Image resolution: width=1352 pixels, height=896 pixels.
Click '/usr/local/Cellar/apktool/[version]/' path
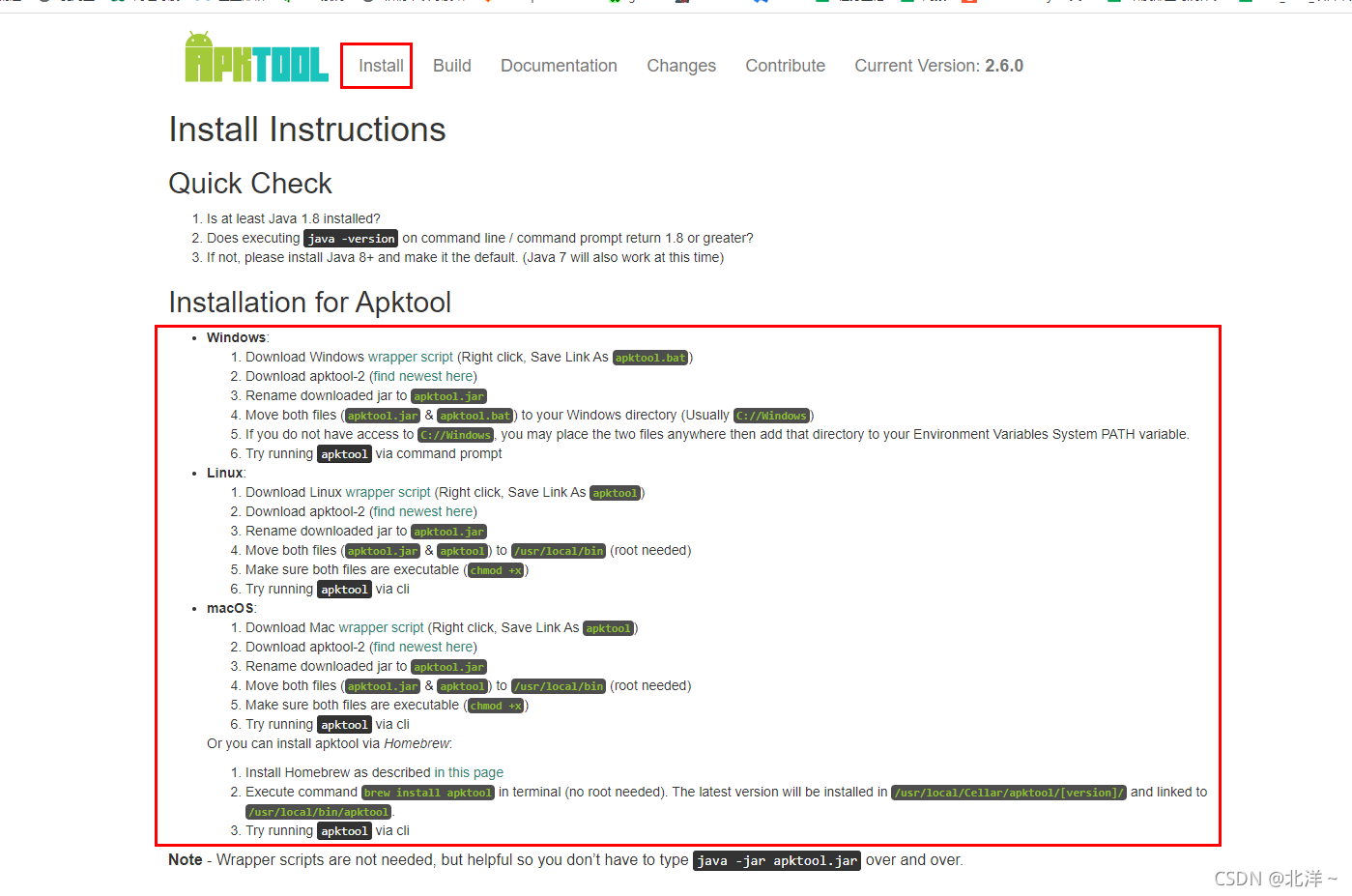point(1009,793)
